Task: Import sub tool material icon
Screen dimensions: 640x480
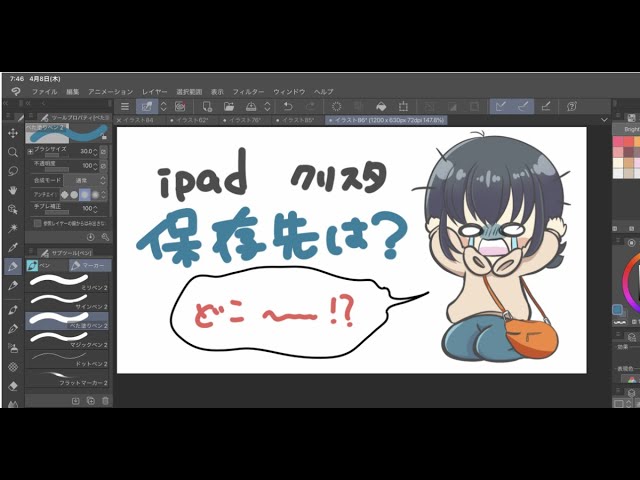Action: pyautogui.click(x=76, y=401)
